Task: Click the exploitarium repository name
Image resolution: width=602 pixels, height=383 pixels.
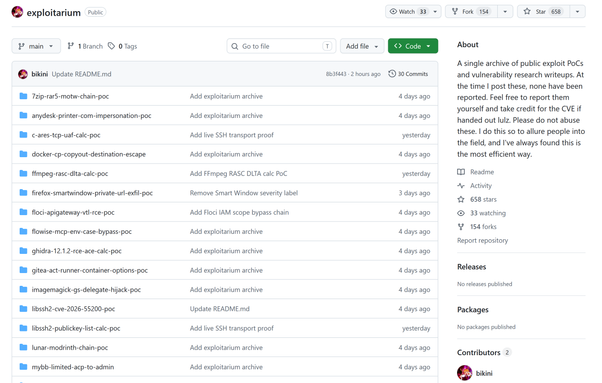Action: pos(54,13)
